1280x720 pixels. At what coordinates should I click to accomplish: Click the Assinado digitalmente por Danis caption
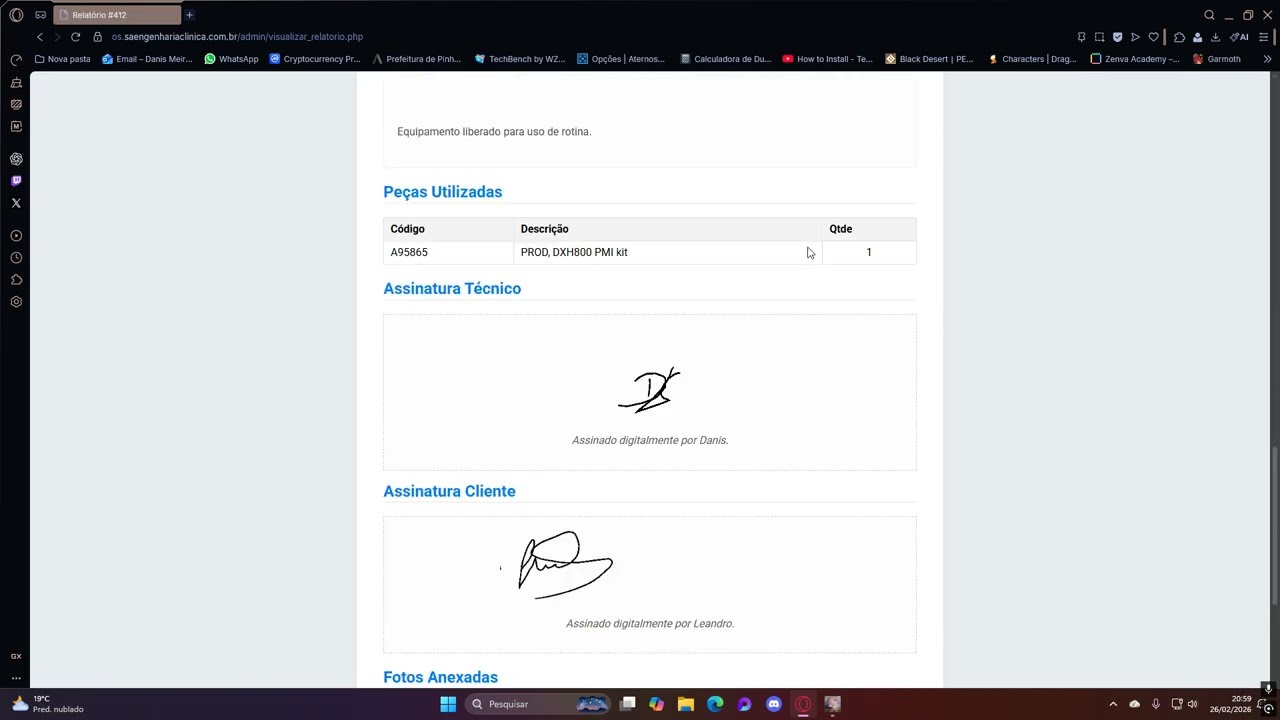[x=650, y=440]
